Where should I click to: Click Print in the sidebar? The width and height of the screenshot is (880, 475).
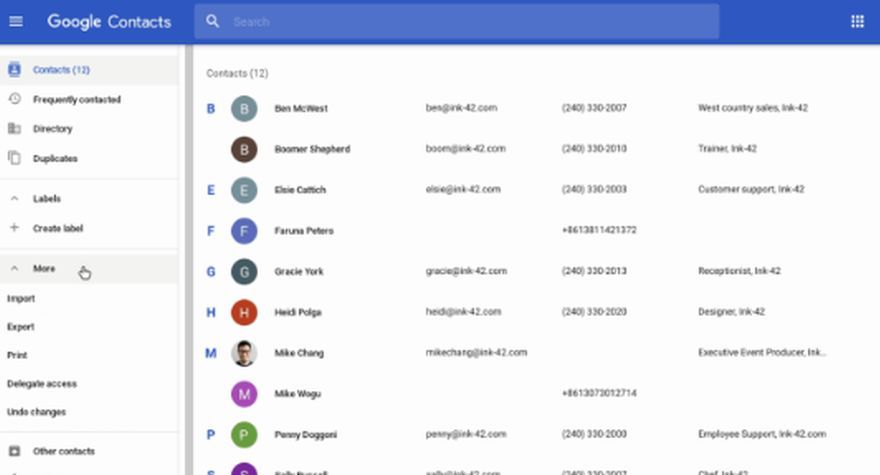tap(17, 355)
